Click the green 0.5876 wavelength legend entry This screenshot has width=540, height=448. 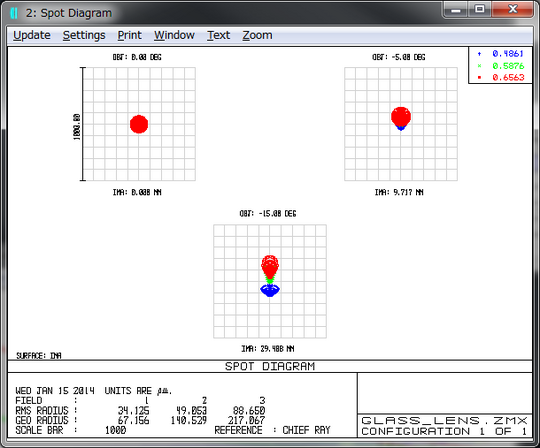pos(501,66)
